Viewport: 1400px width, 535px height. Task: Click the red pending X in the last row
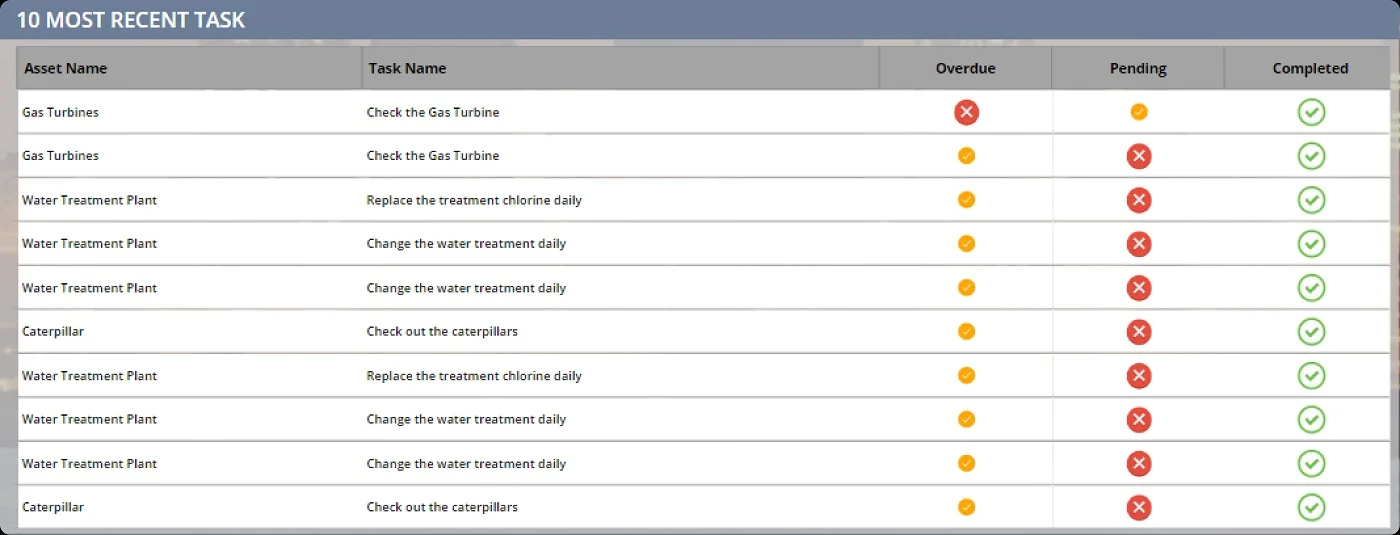click(1138, 507)
